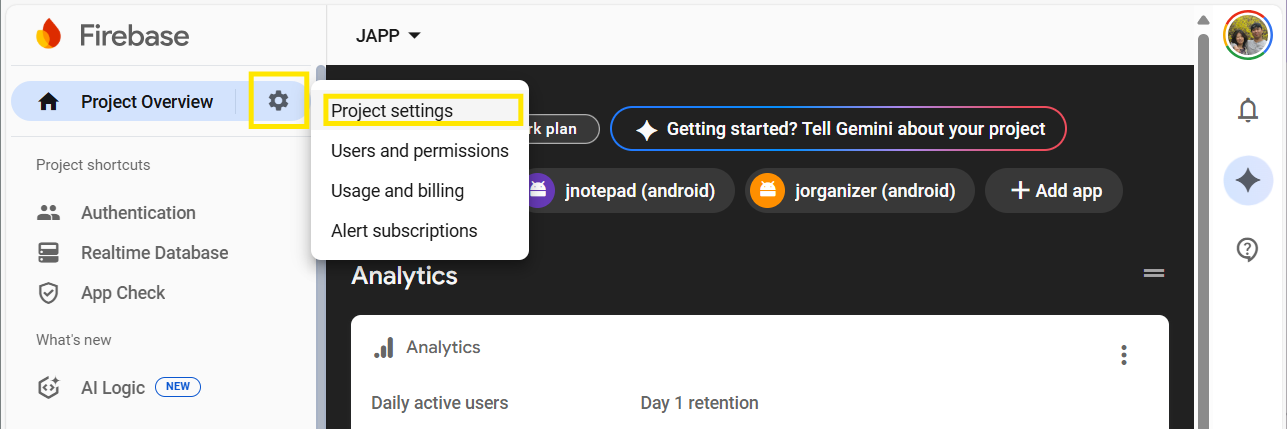Open the notifications bell
This screenshot has width=1287, height=429.
tap(1247, 110)
